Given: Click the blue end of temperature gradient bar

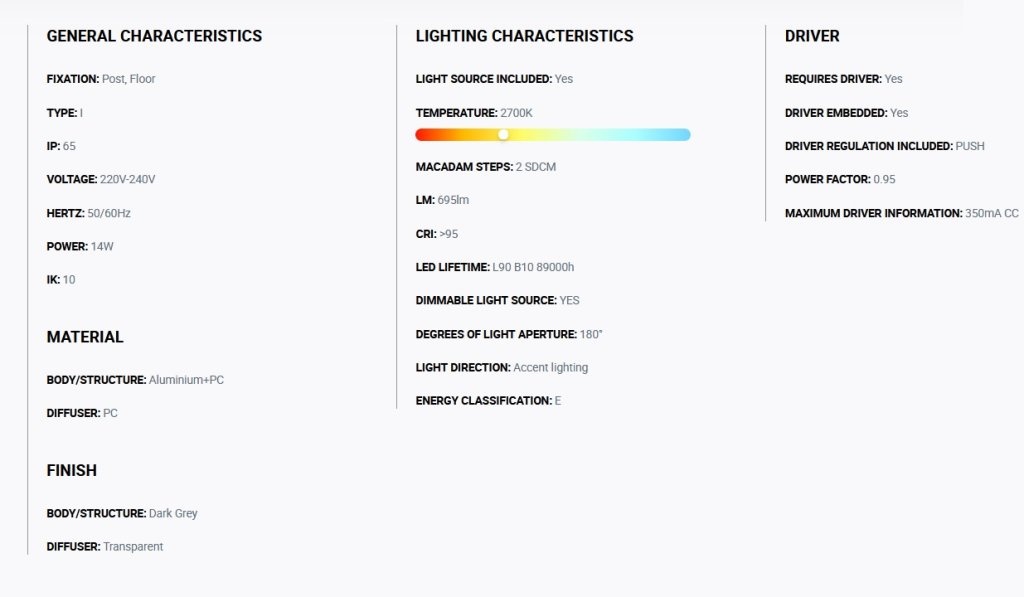Looking at the screenshot, I should pos(682,135).
